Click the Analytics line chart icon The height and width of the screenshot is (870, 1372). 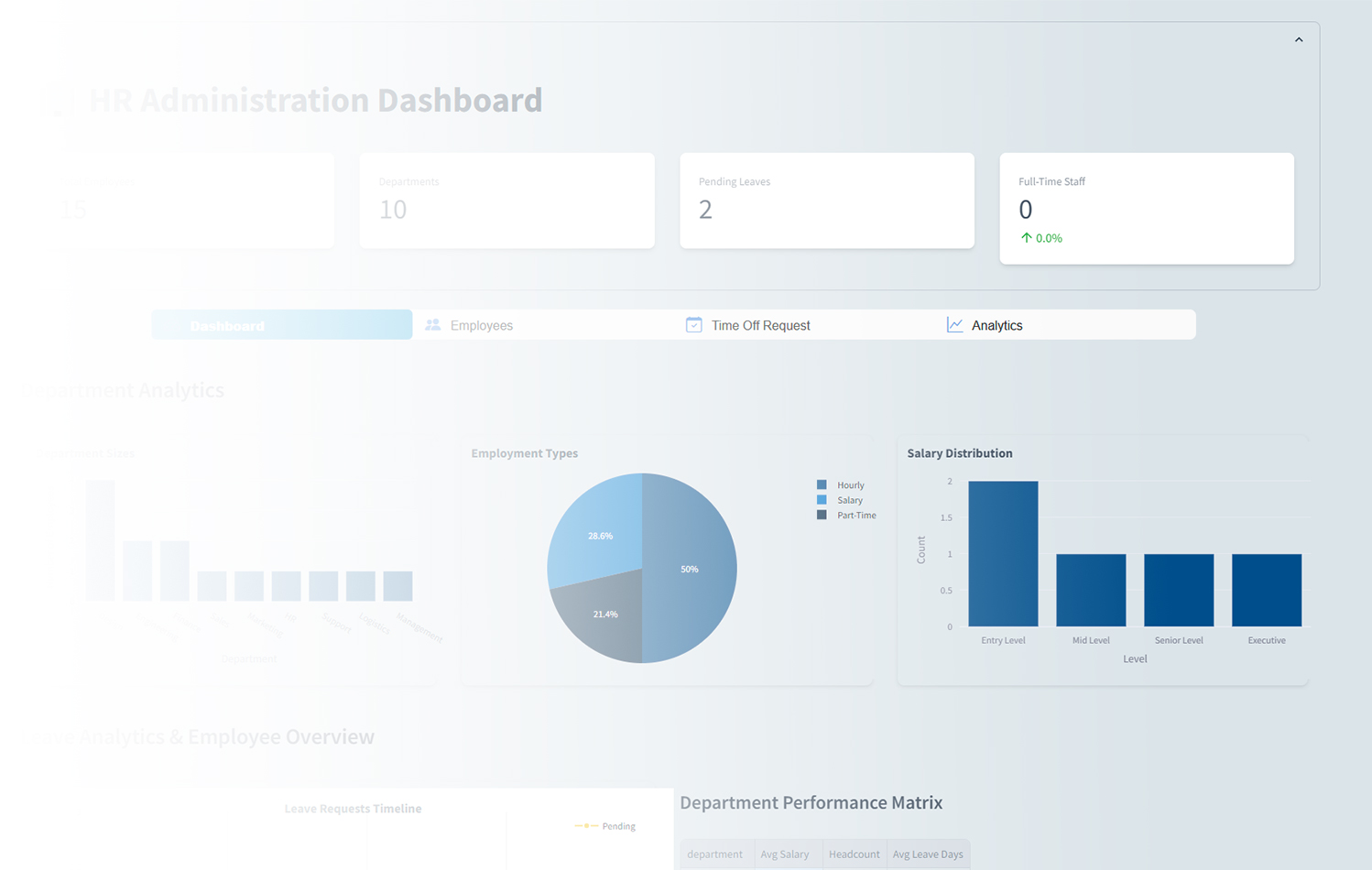pyautogui.click(x=954, y=325)
